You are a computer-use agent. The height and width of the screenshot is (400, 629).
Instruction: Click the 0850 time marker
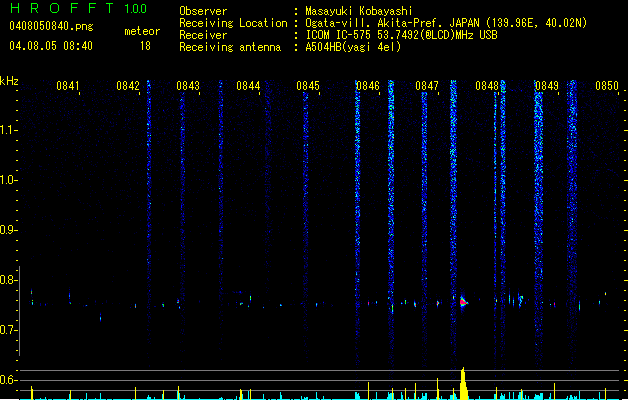[607, 86]
